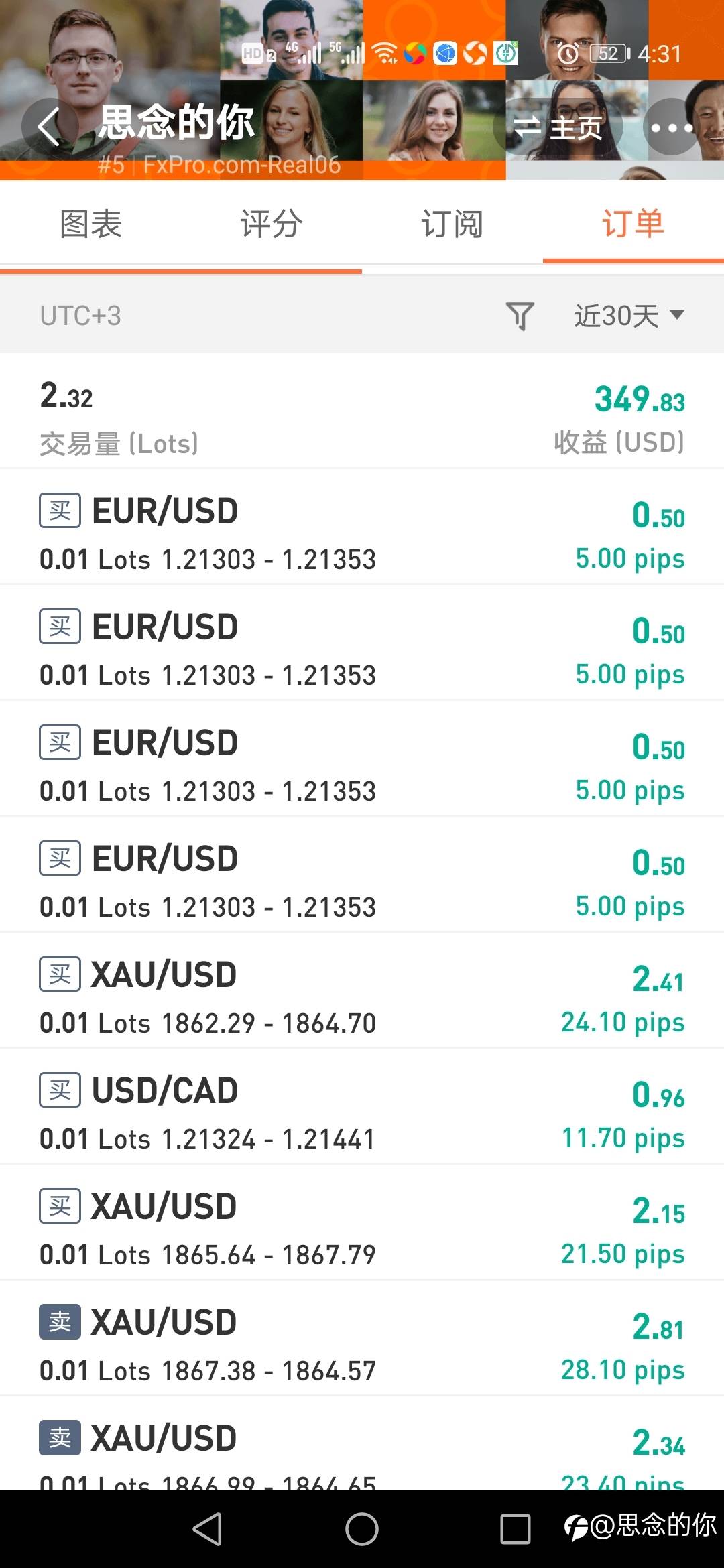Open the 订阅 tab
724x1568 pixels.
click(x=452, y=224)
